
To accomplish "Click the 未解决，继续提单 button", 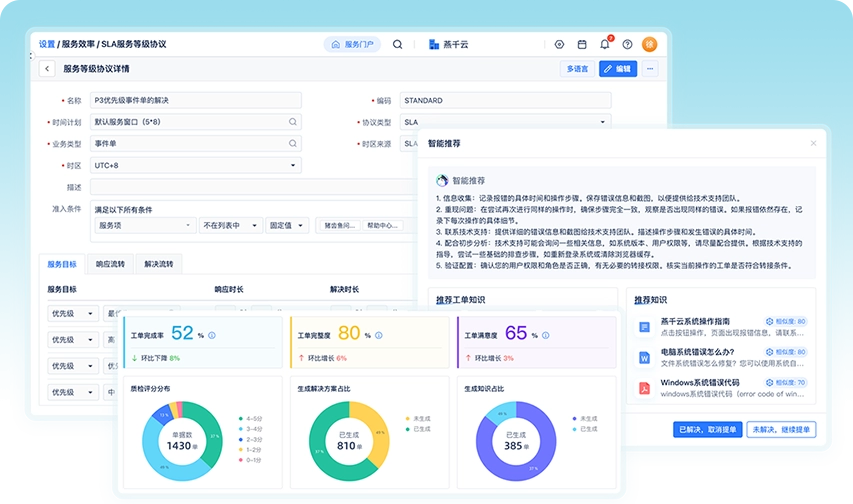I will click(781, 429).
